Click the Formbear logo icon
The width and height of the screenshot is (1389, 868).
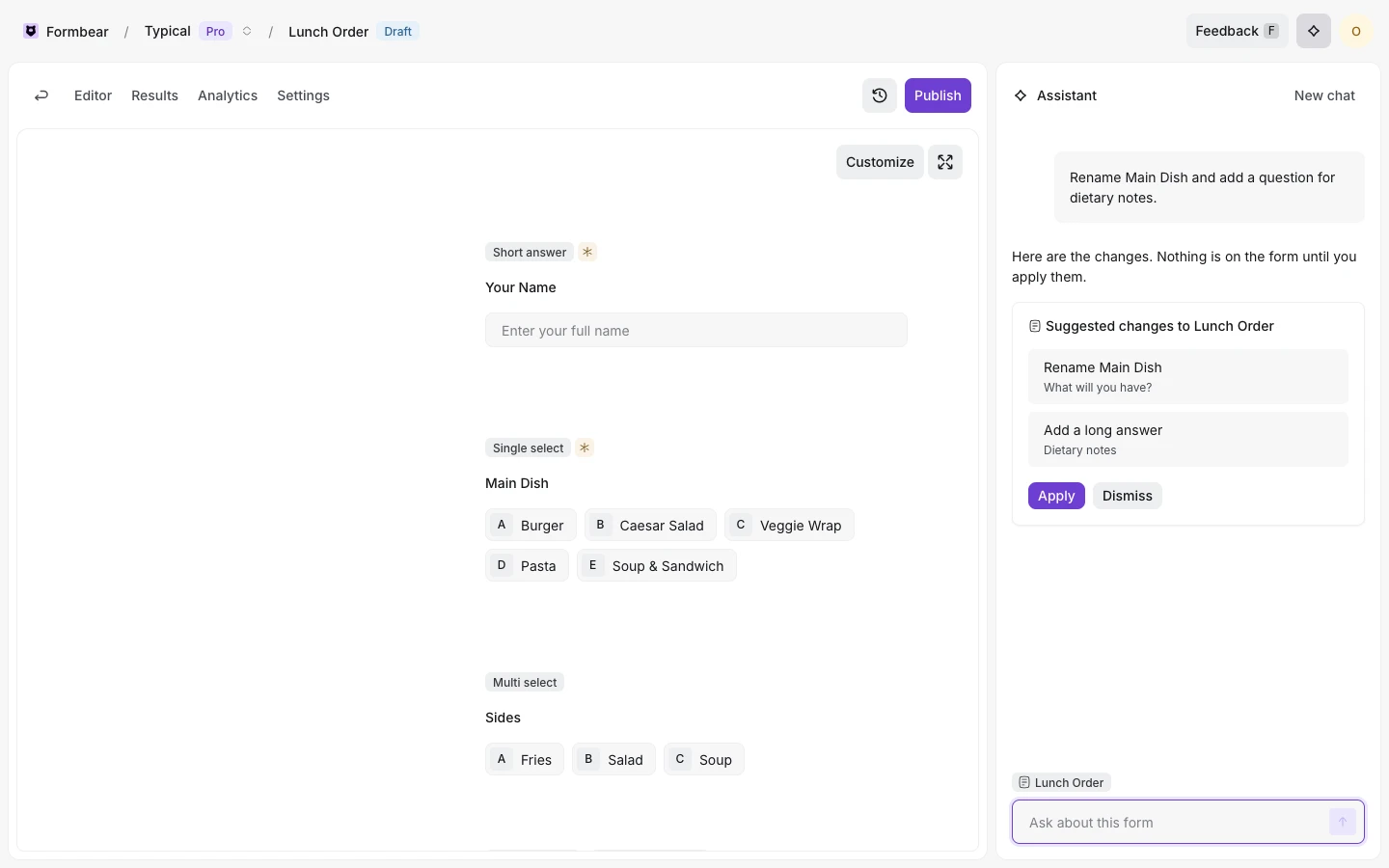[31, 31]
